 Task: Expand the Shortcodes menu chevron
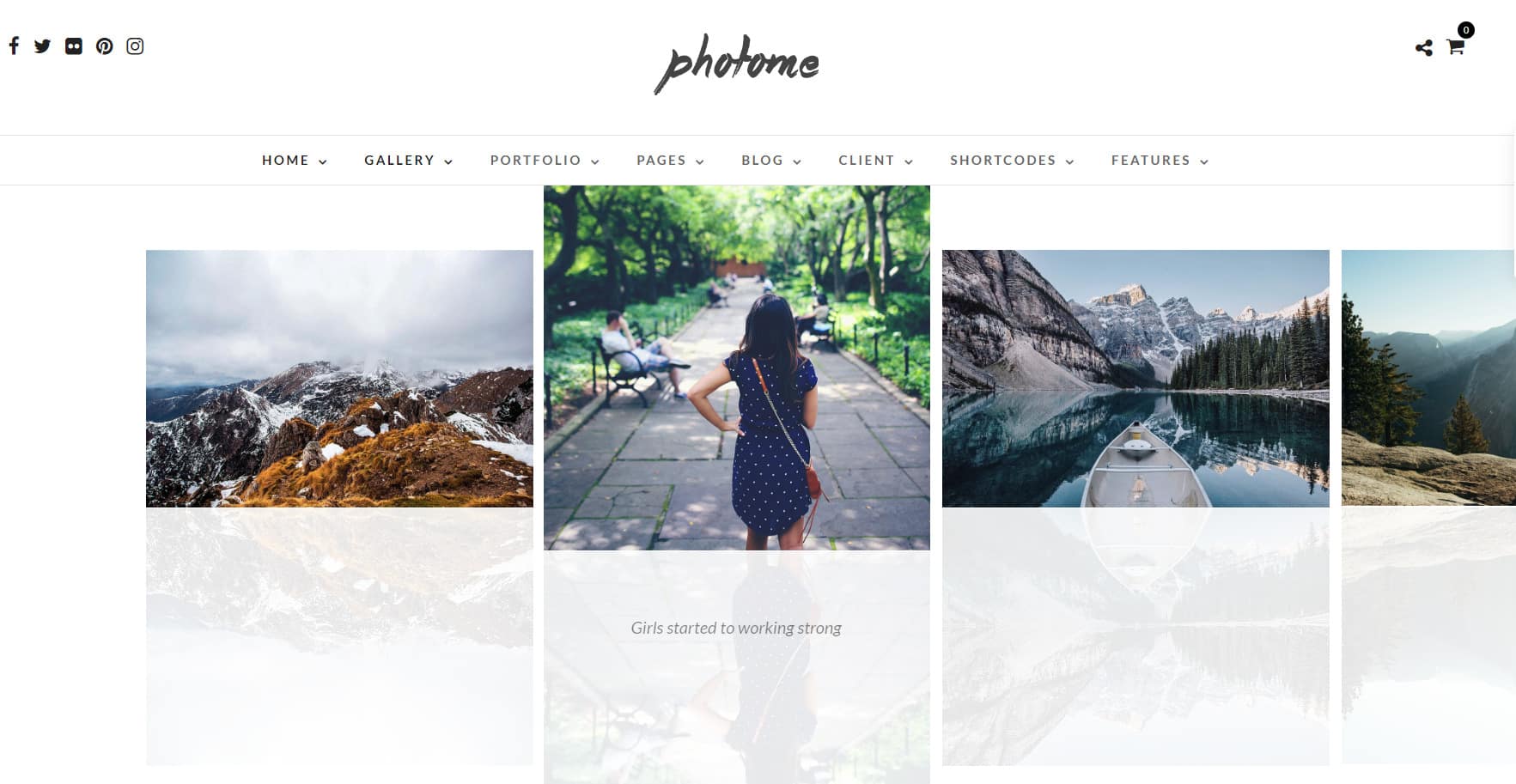[1069, 161]
